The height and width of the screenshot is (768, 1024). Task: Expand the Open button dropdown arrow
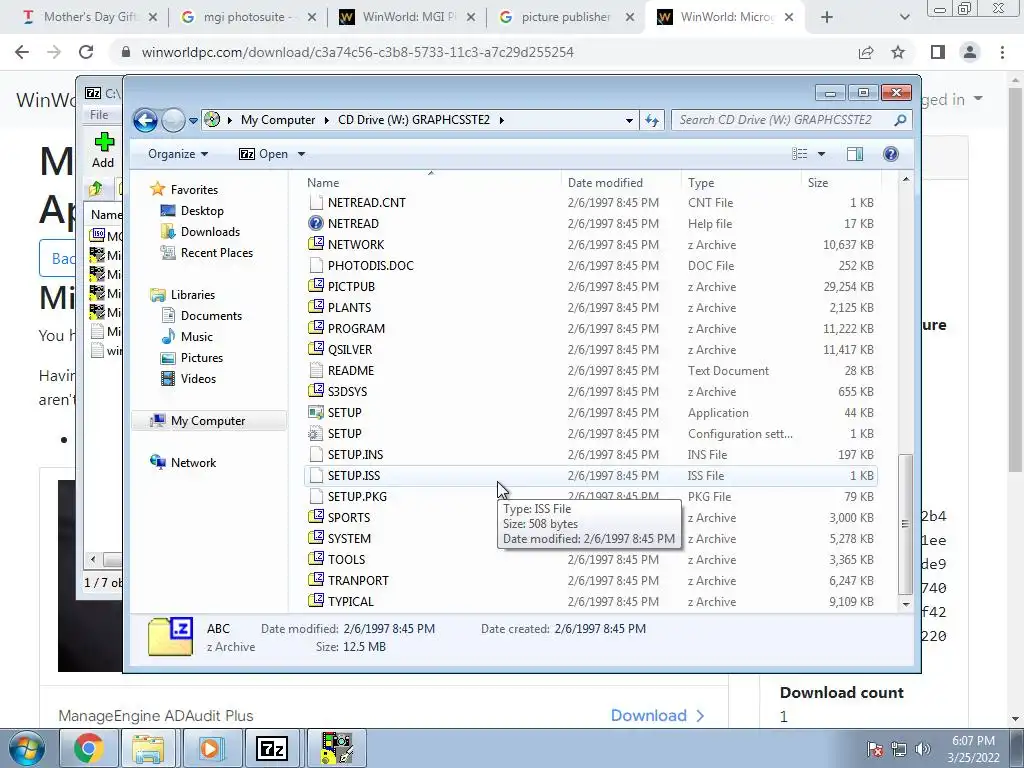301,154
